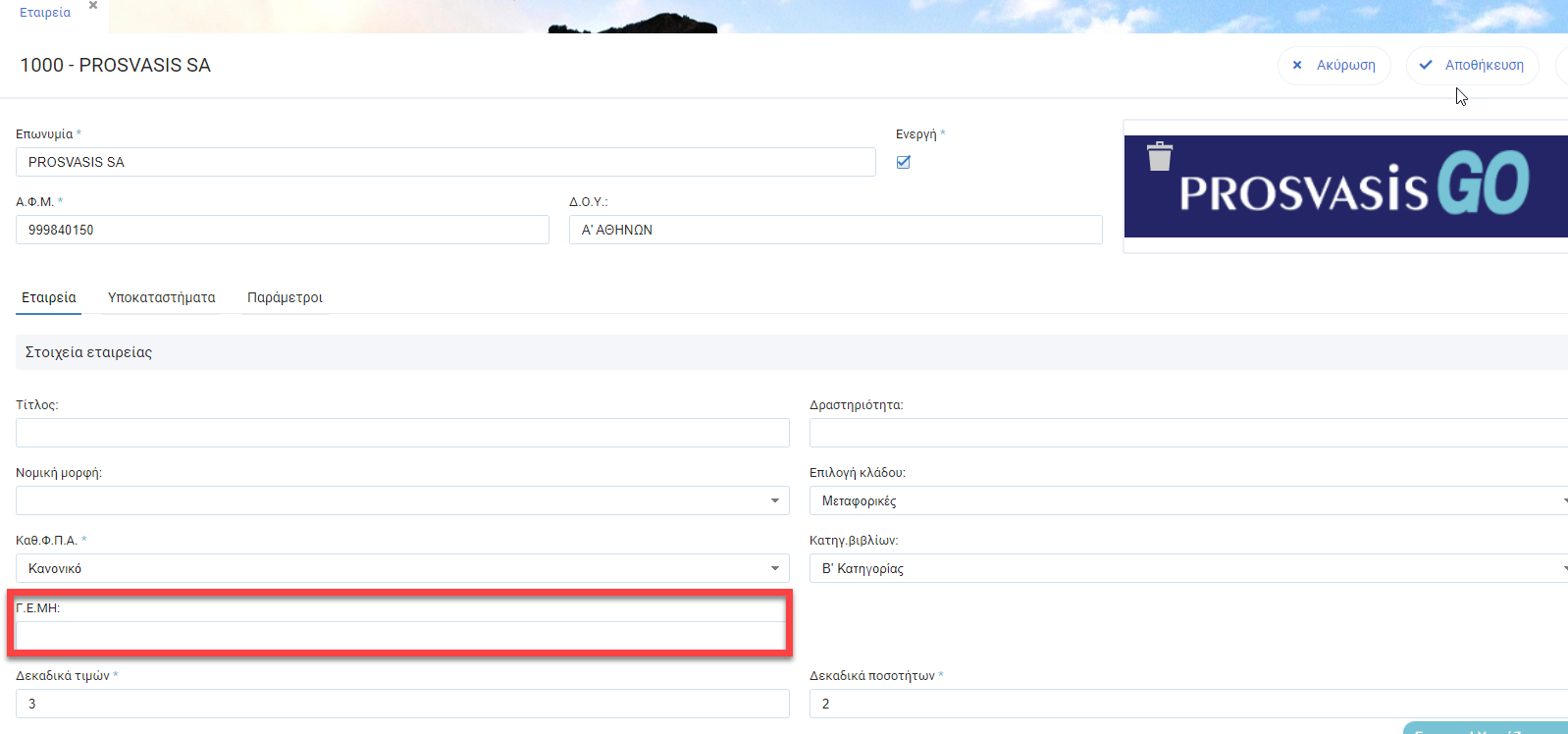Click the trash icon on the logo
This screenshot has width=1568, height=734.
(1160, 157)
